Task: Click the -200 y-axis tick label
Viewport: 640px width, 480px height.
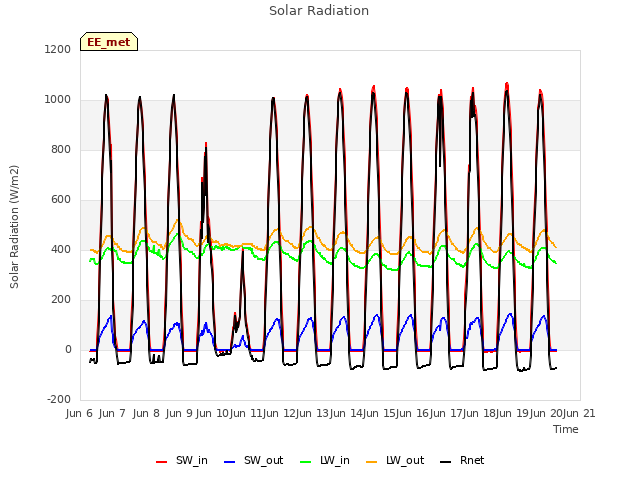Action: (59, 399)
